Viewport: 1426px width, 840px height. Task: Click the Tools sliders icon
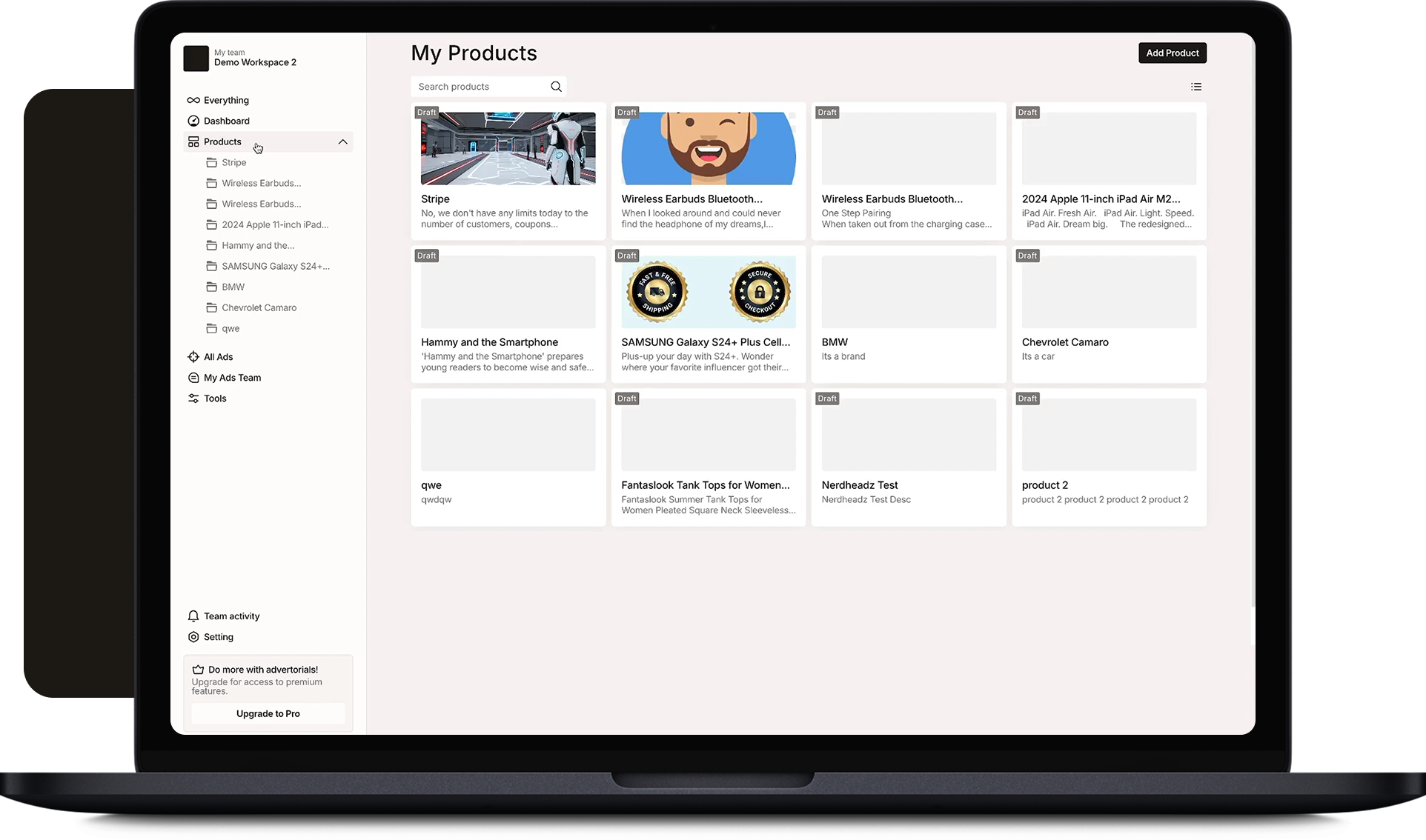point(193,399)
